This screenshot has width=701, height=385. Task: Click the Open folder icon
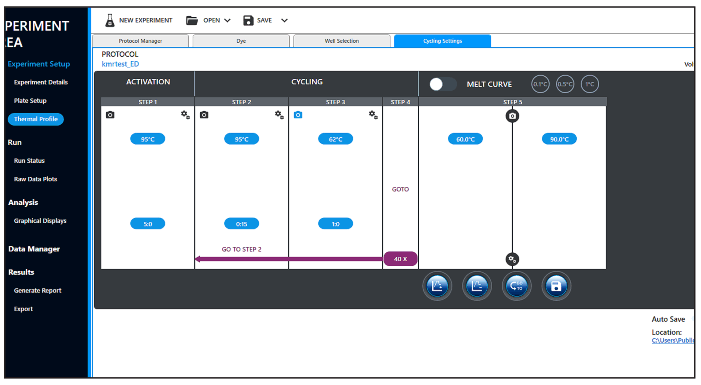click(x=192, y=20)
